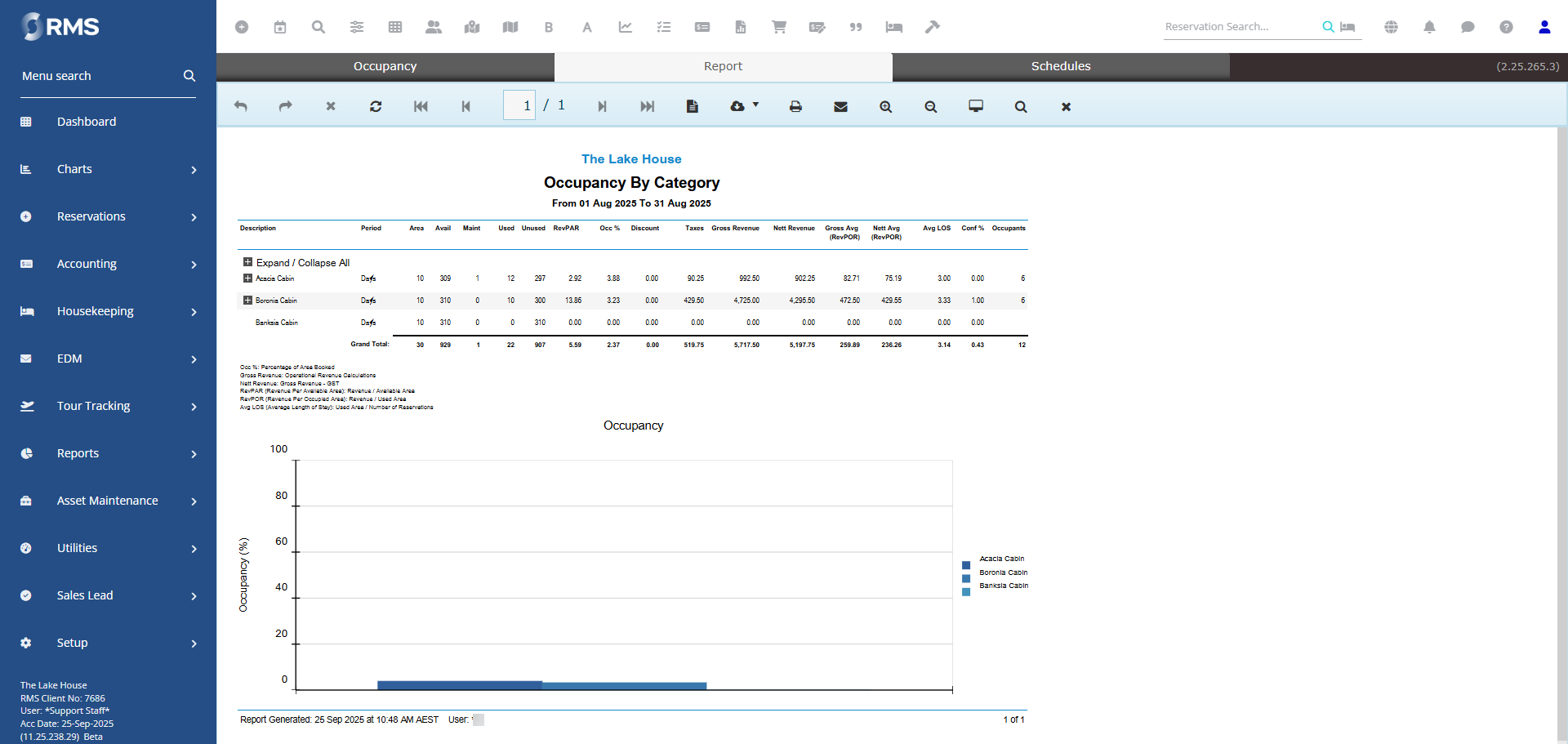Toggle full screen monitor icon in report toolbar
Viewport: 1568px width, 744px height.
click(x=976, y=106)
